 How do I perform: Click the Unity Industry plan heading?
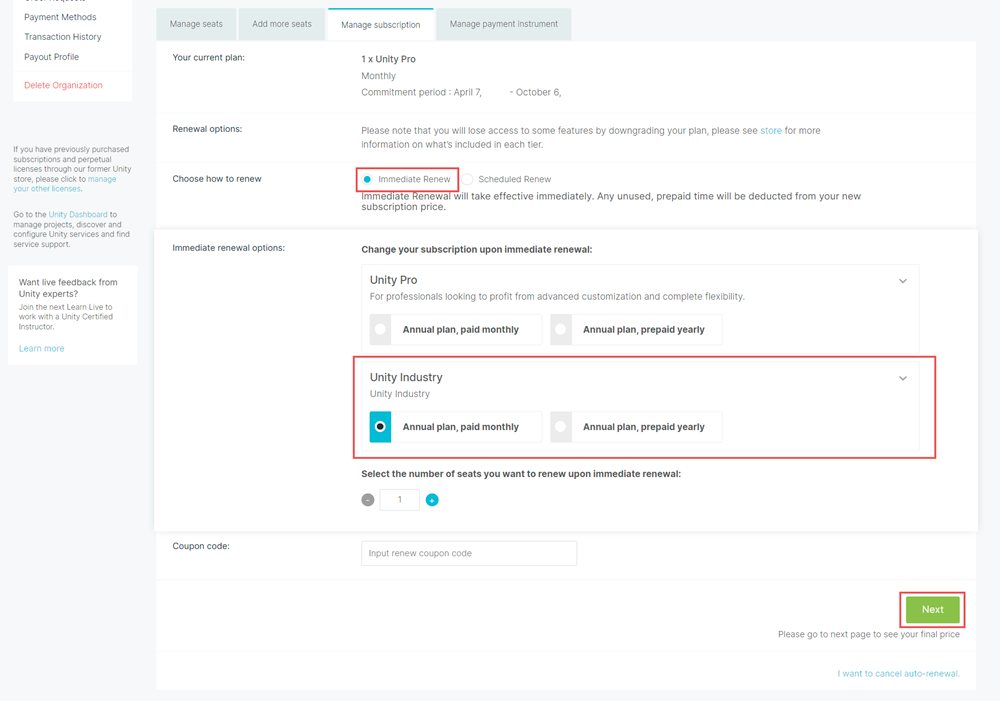pos(406,377)
